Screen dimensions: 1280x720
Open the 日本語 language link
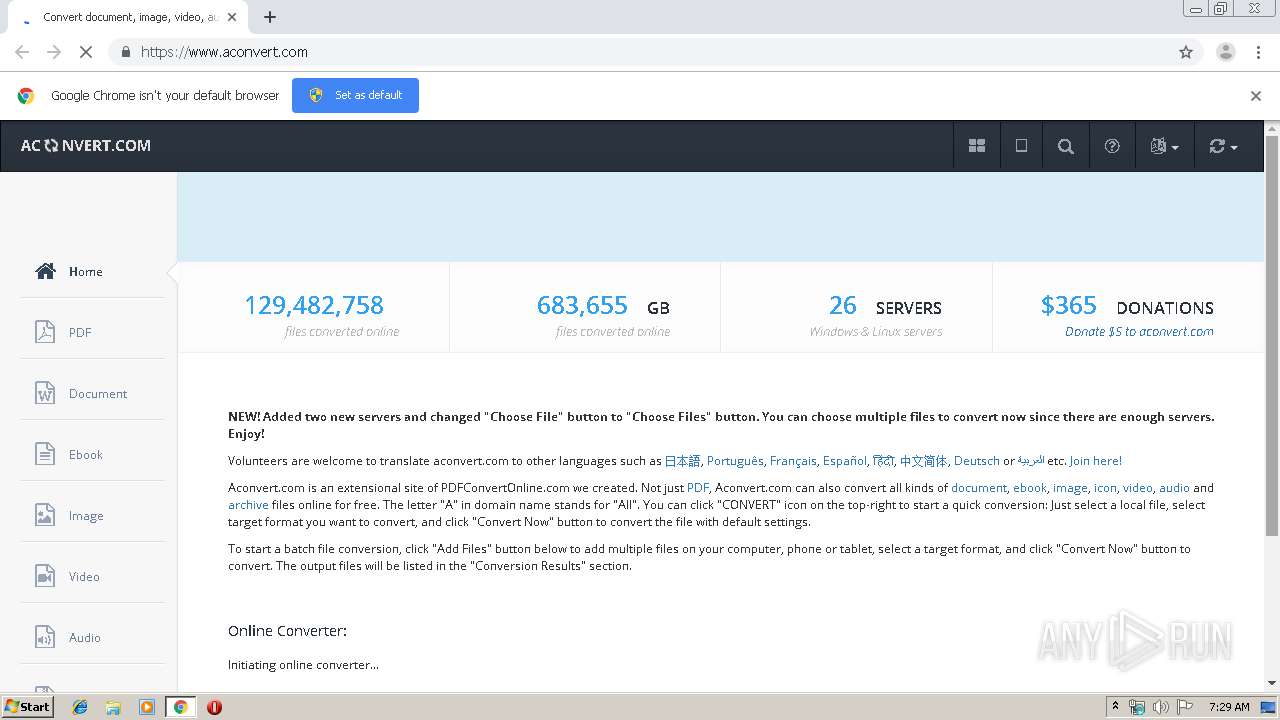tap(682, 461)
